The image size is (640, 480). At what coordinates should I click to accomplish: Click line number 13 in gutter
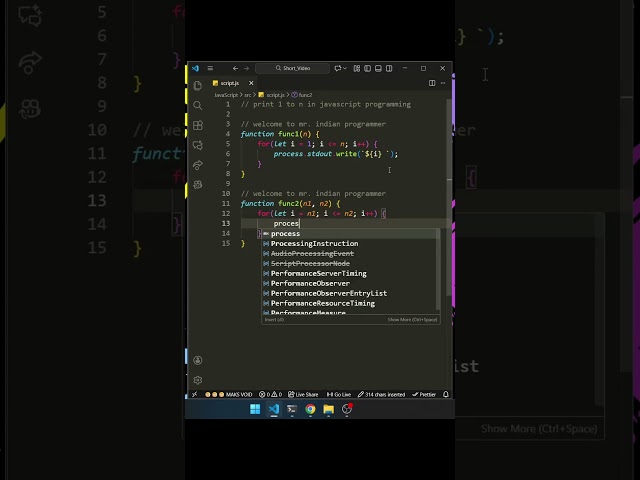click(x=226, y=223)
